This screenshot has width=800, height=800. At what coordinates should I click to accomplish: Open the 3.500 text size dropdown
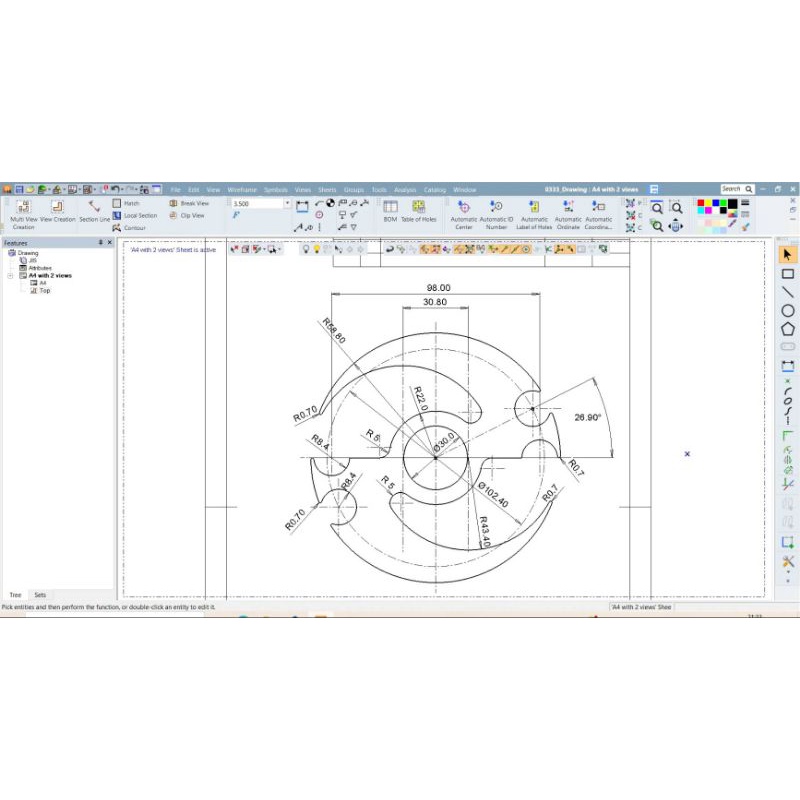pyautogui.click(x=287, y=203)
